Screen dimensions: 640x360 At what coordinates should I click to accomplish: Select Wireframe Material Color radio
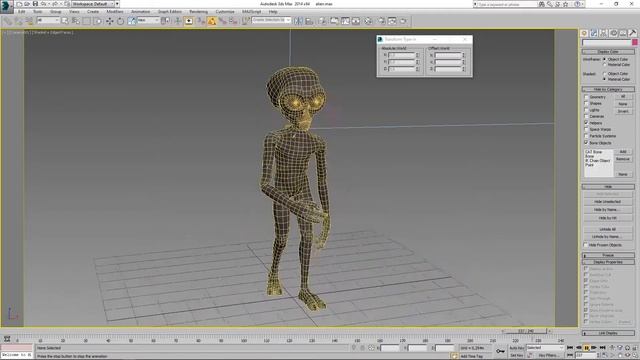(x=605, y=64)
